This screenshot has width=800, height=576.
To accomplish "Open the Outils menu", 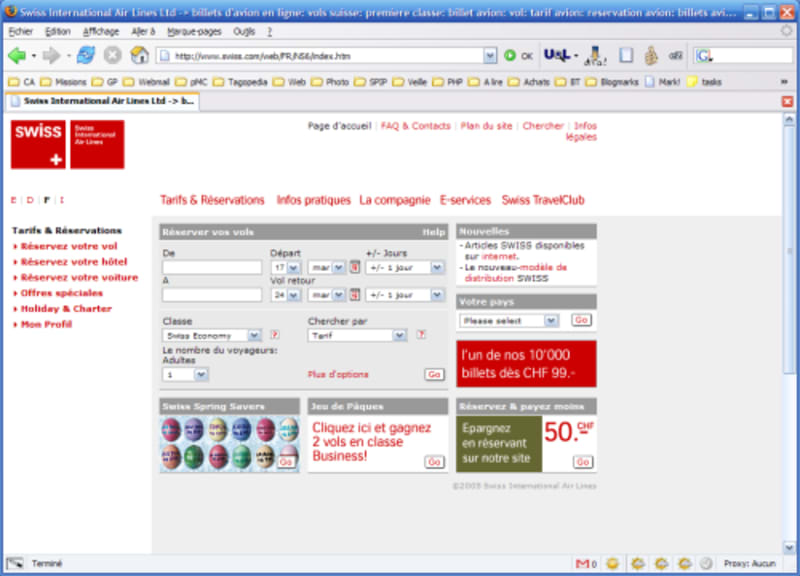I will point(244,32).
